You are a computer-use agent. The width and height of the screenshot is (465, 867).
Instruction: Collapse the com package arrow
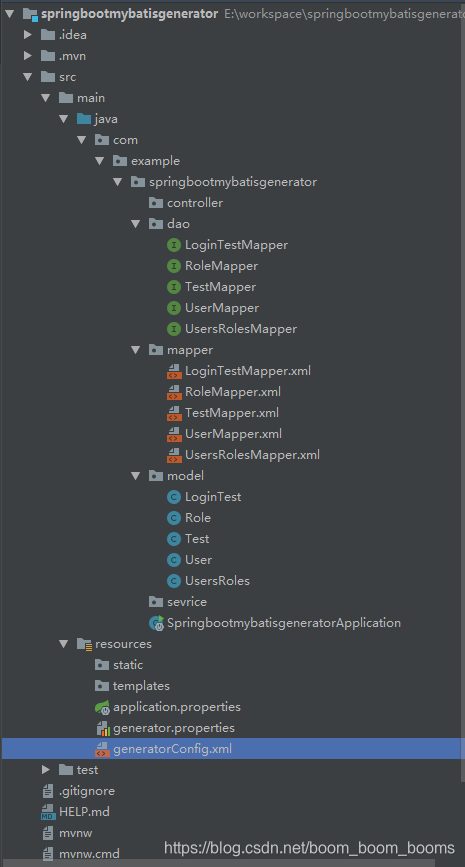(x=82, y=140)
